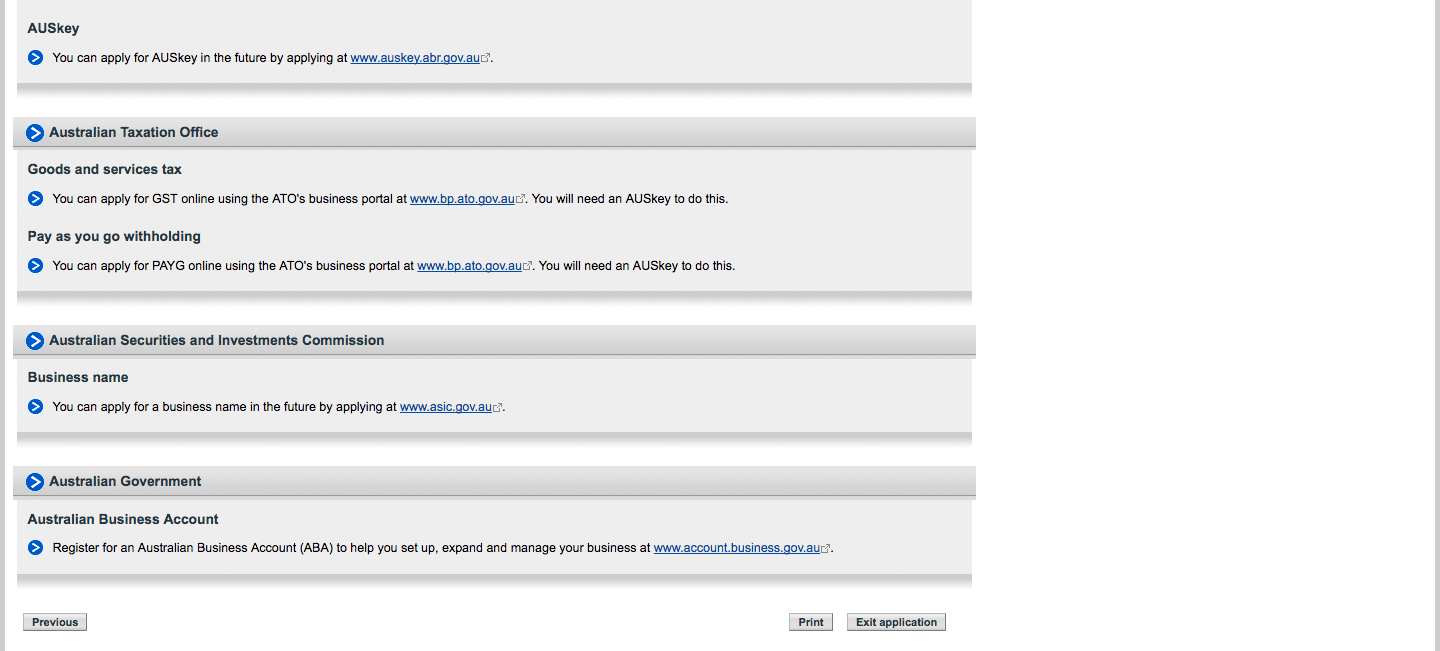Open www.bp.ato.gov.au link in PAYG section
Image resolution: width=1440 pixels, height=651 pixels.
tap(469, 266)
